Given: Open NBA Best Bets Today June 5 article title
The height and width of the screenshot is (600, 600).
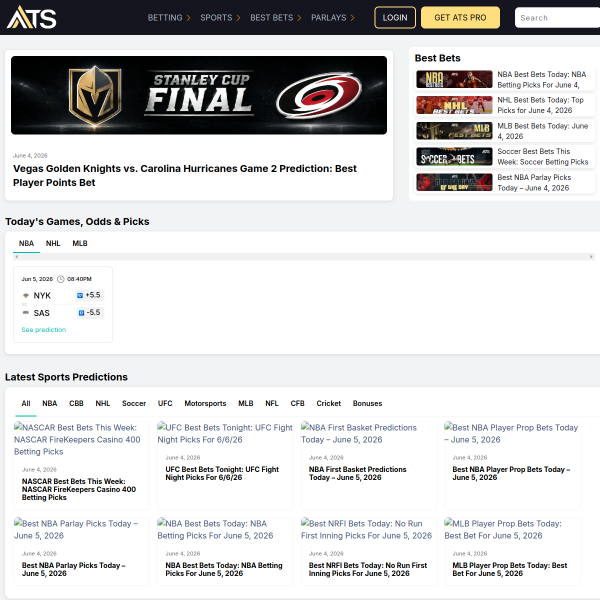Looking at the screenshot, I should pyautogui.click(x=224, y=569).
